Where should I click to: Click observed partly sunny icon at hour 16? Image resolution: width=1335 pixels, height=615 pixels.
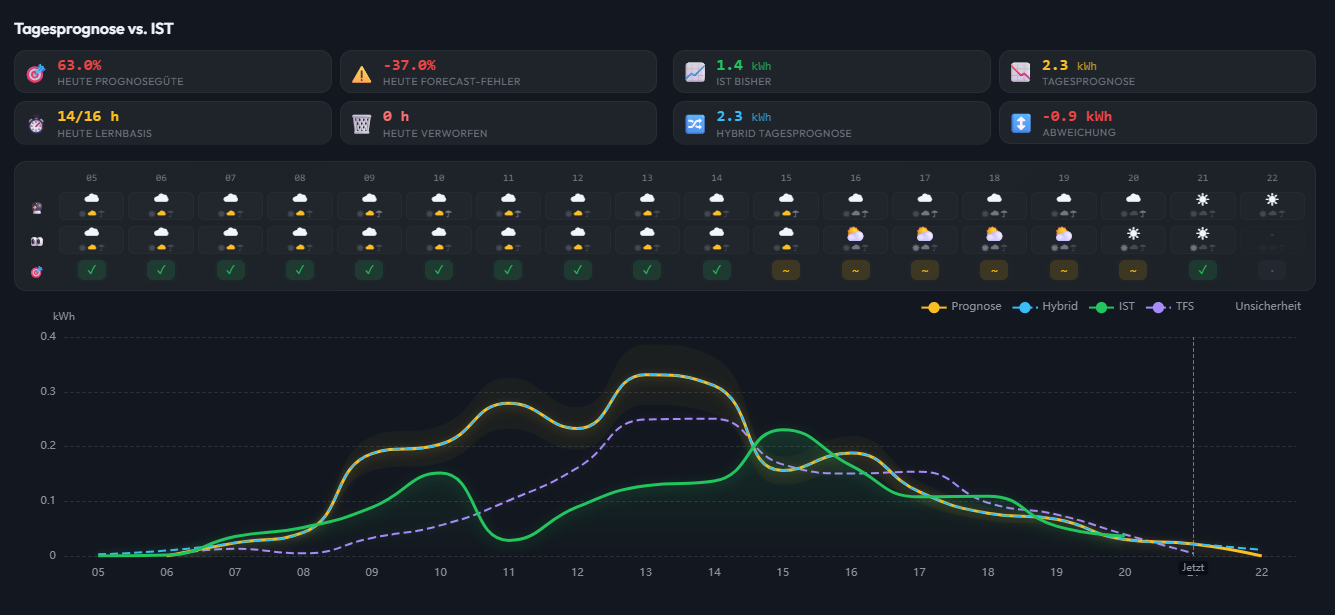click(856, 234)
